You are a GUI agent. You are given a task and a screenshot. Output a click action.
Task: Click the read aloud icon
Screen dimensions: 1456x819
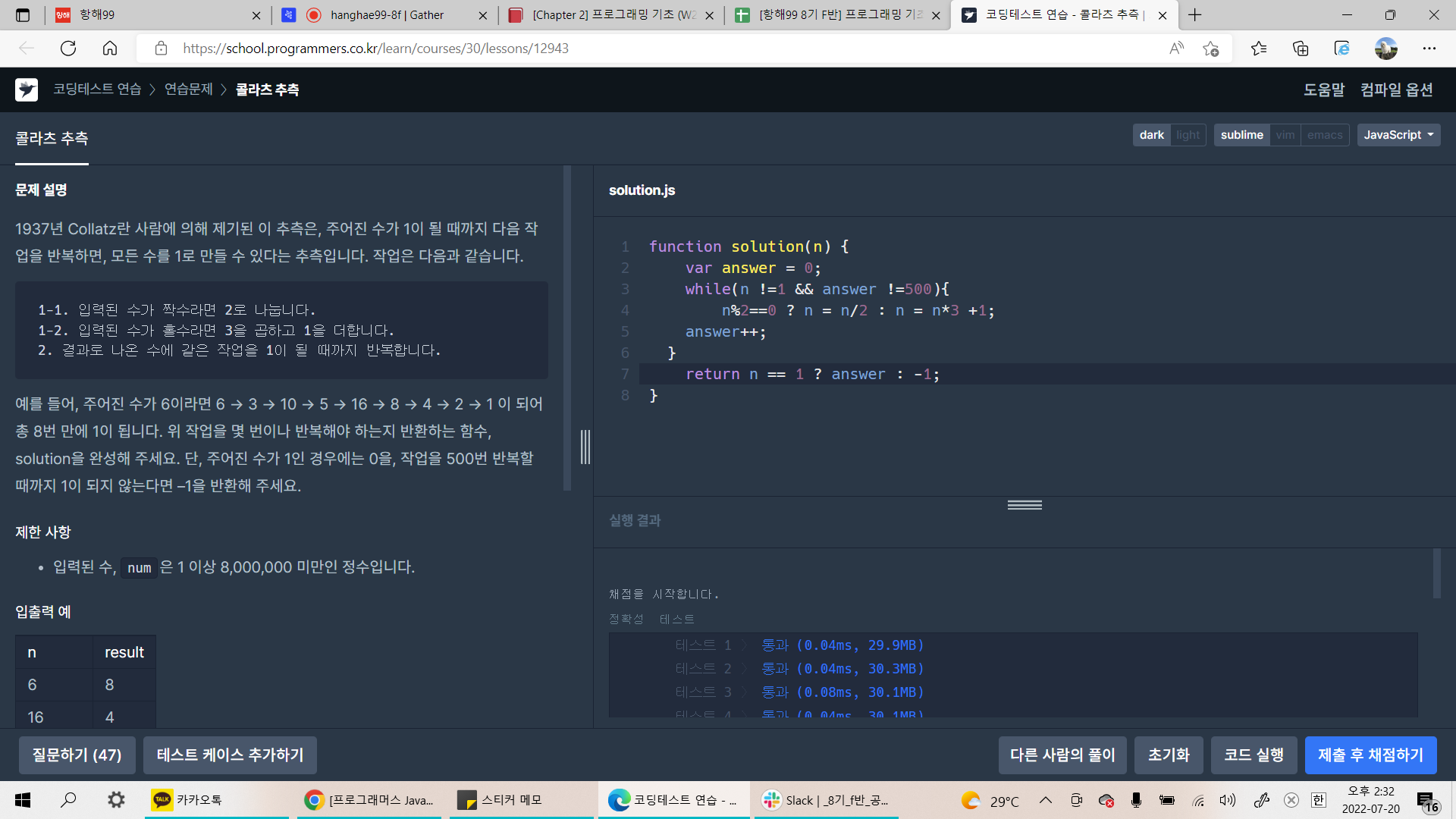(x=1176, y=49)
